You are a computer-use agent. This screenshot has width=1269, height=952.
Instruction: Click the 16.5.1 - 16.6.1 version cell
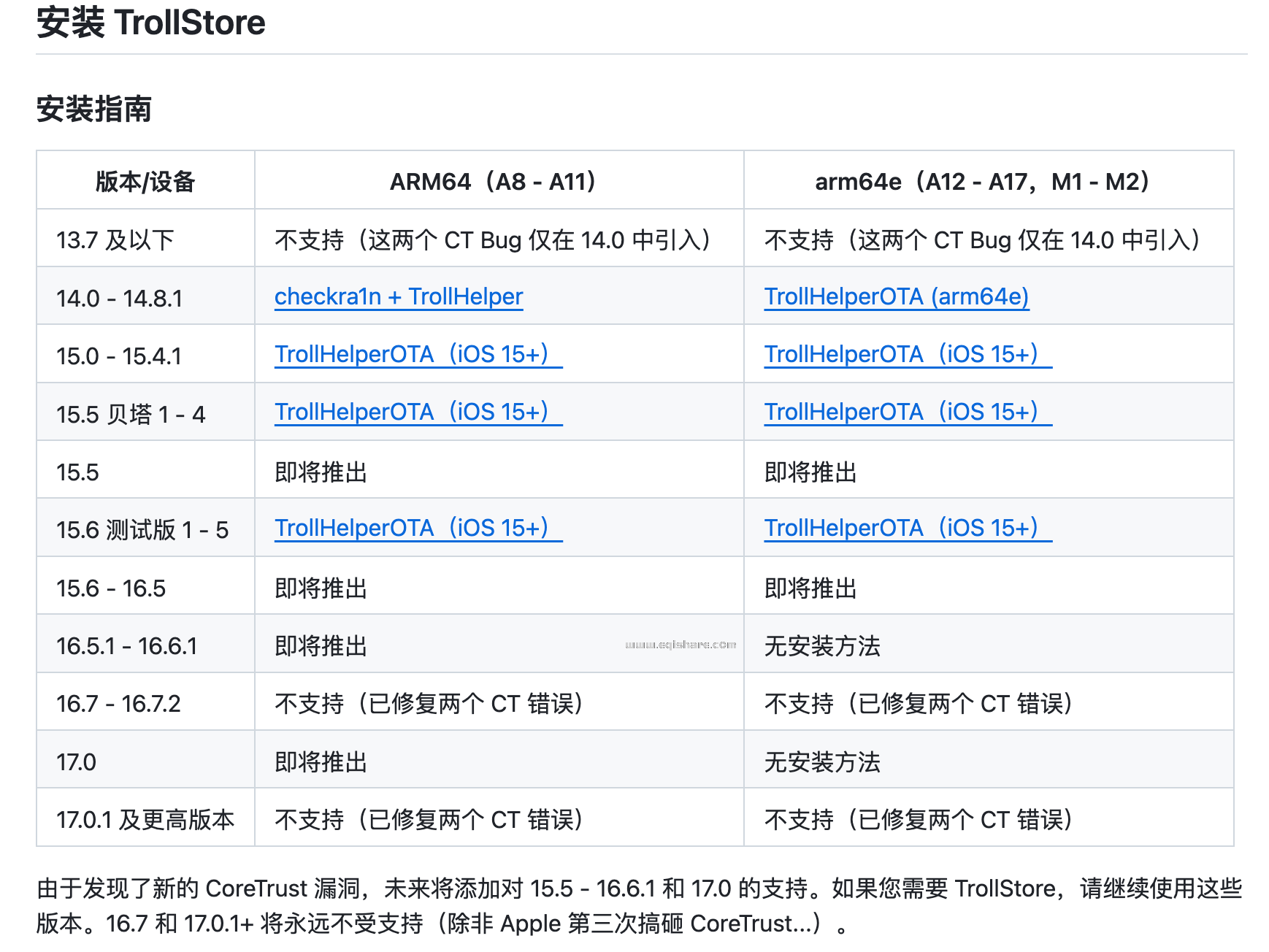126,646
